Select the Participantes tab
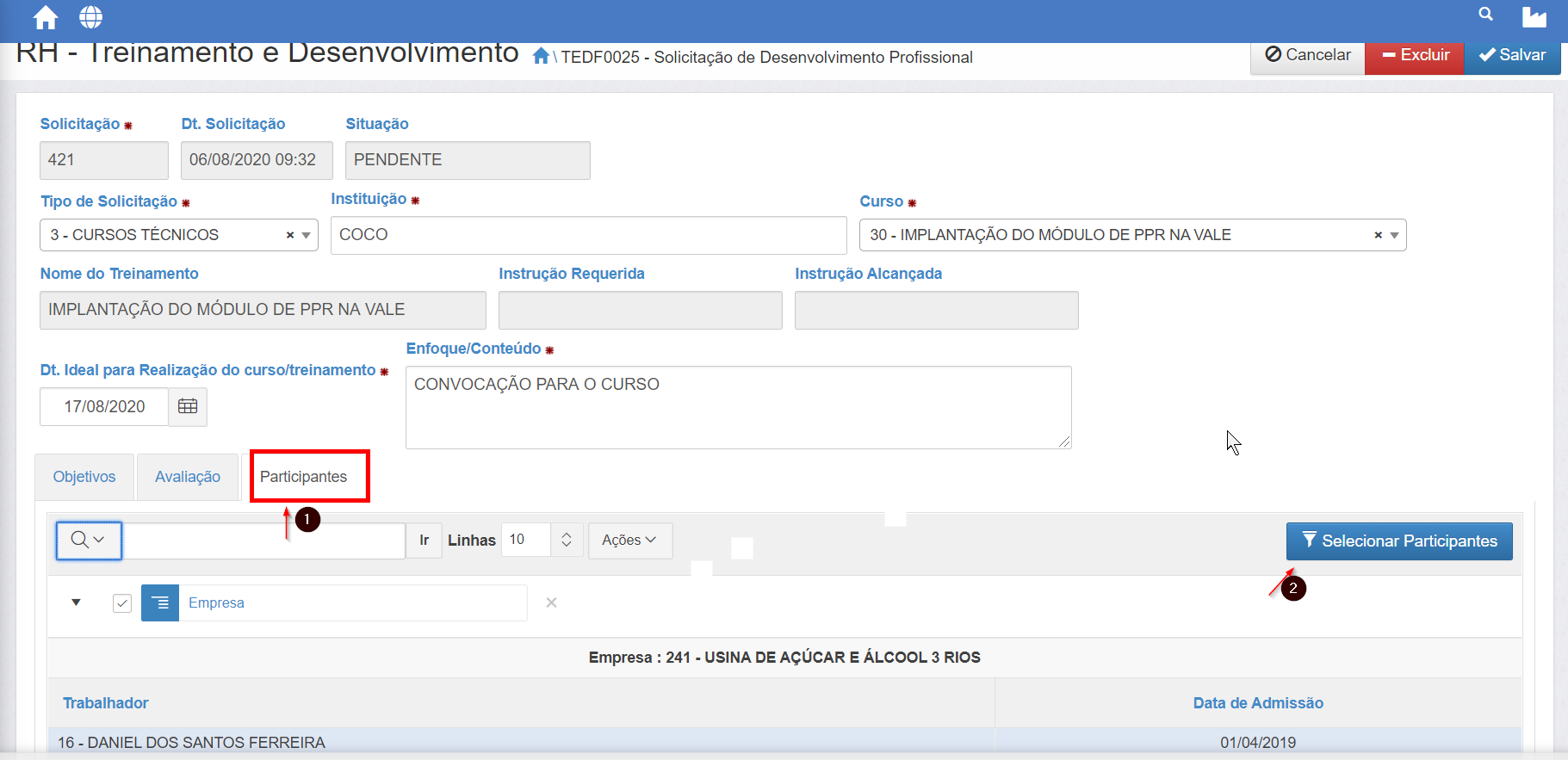The height and width of the screenshot is (760, 1568). [x=304, y=477]
